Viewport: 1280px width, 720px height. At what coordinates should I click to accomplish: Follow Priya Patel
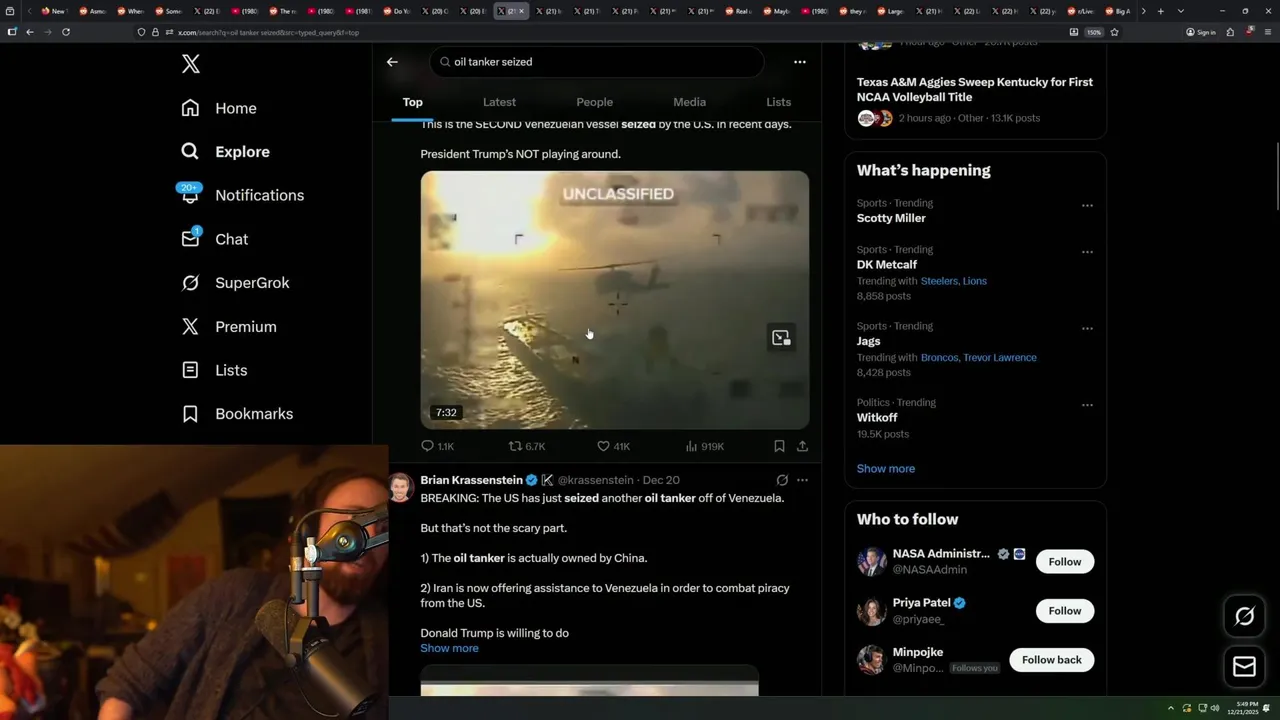pos(1065,611)
